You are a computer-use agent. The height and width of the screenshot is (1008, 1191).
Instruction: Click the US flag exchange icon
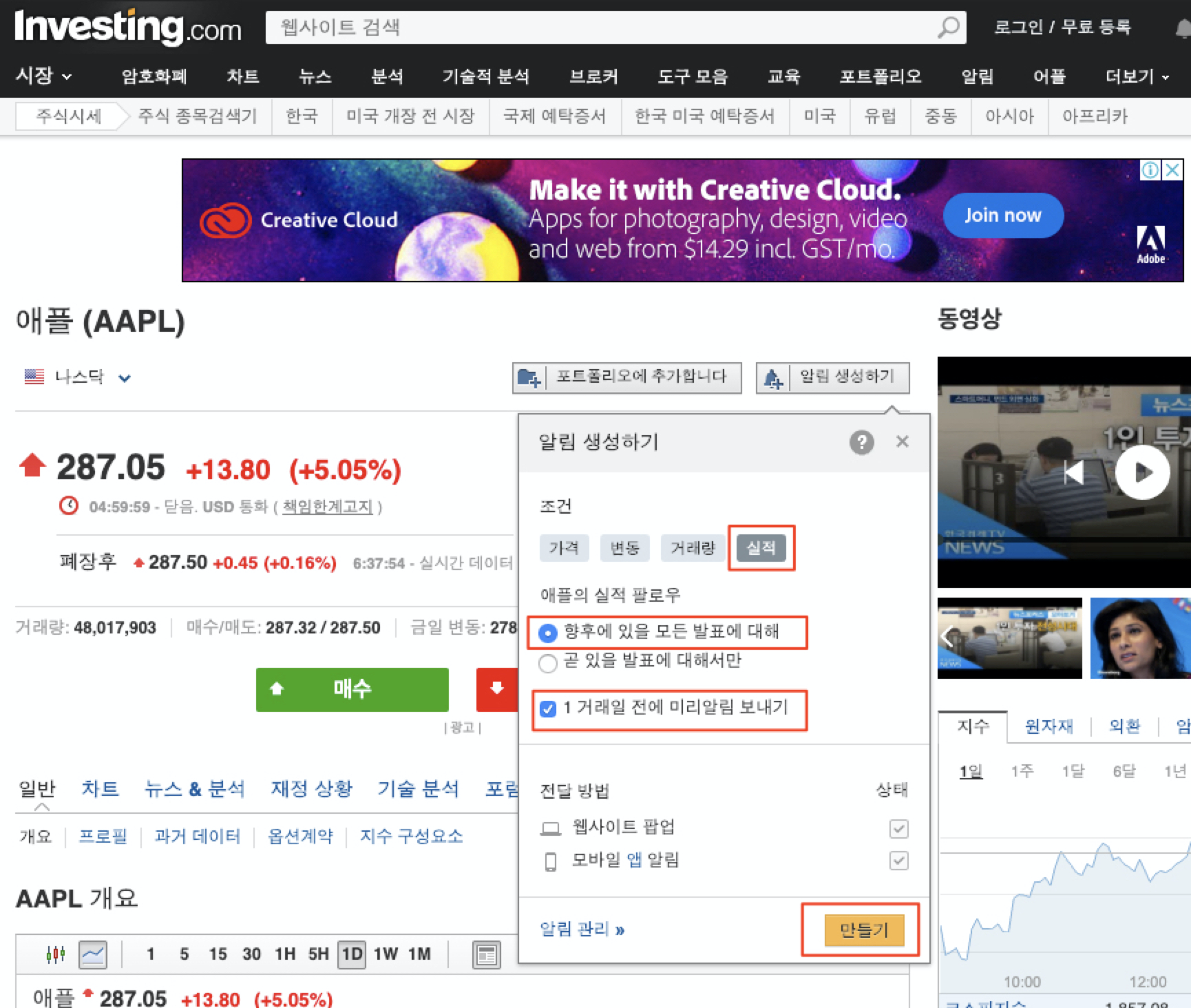pos(34,377)
